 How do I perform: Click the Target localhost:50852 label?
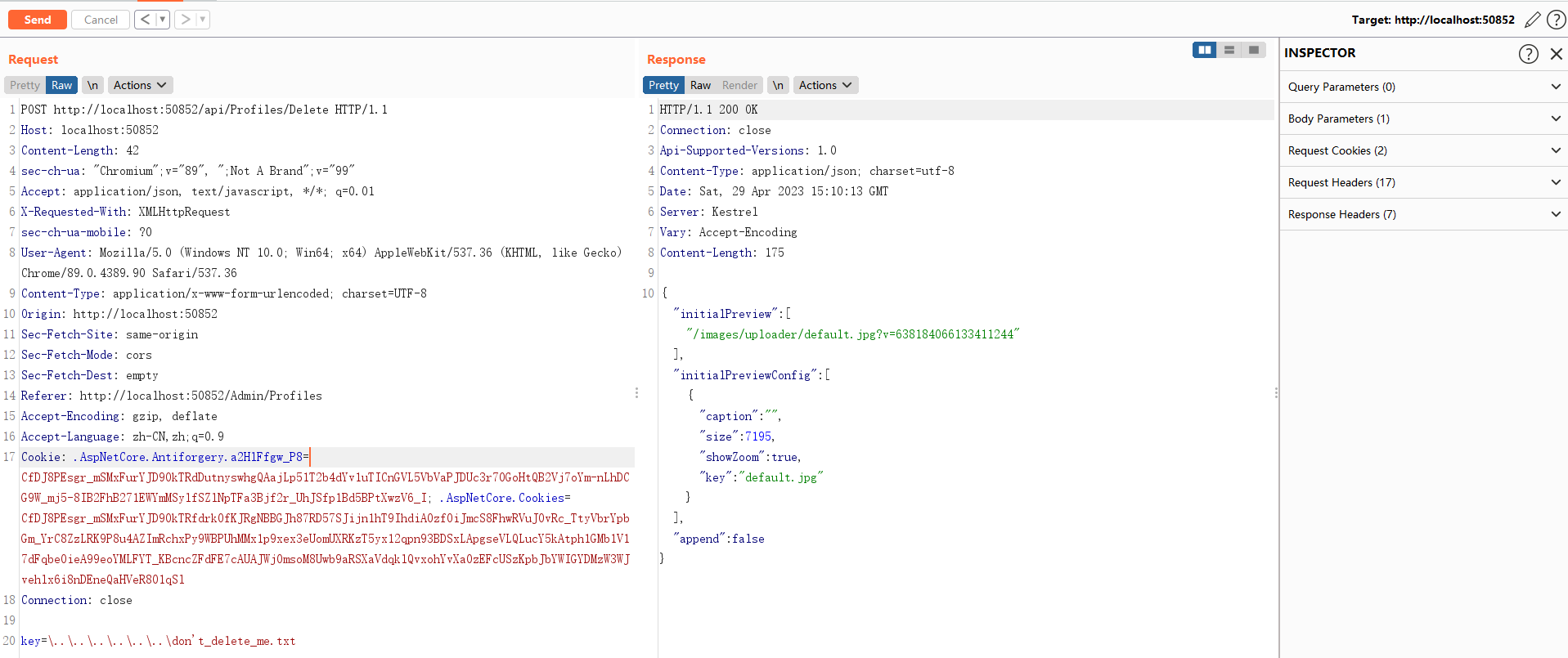[1433, 20]
